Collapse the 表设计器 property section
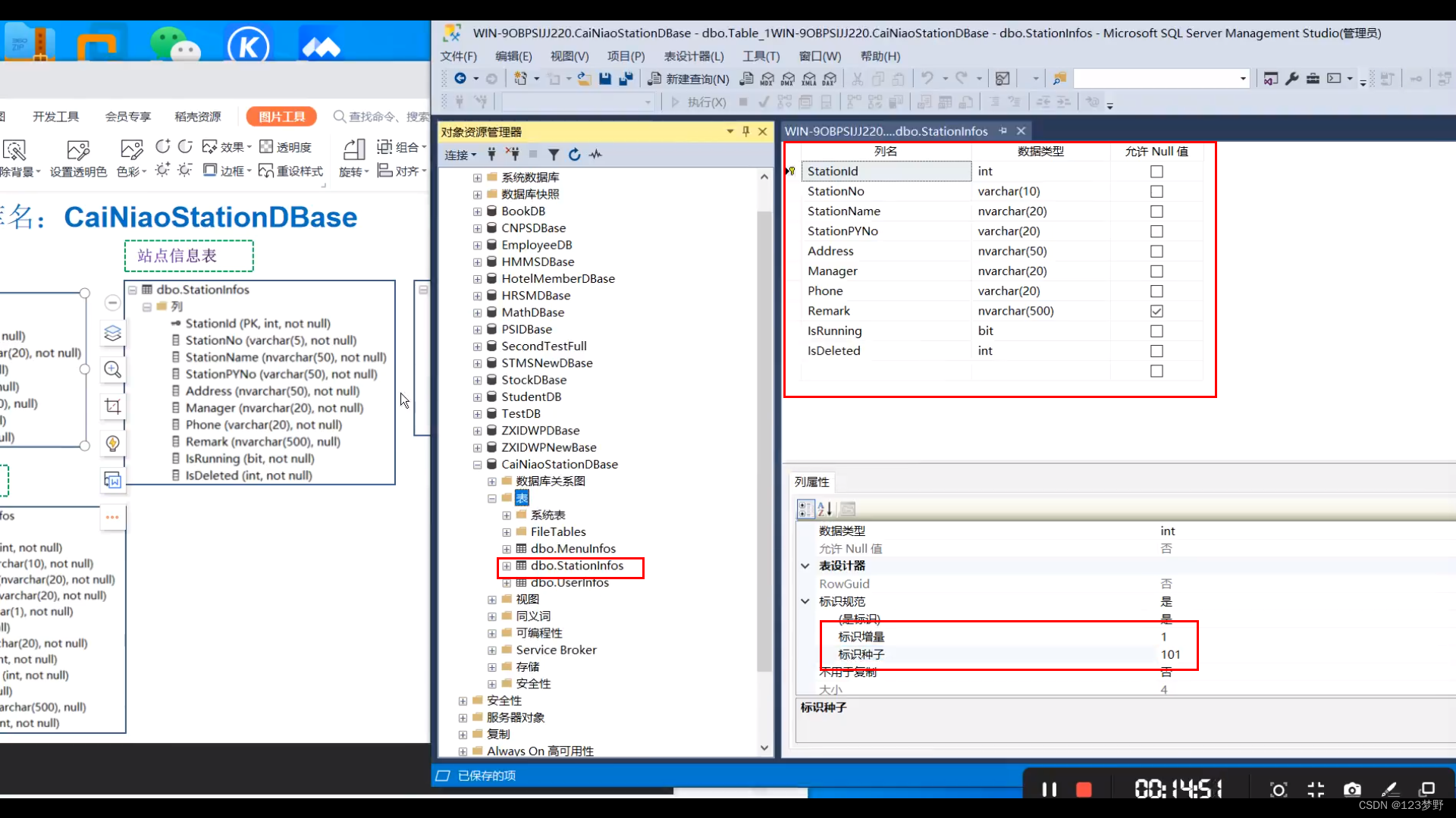The width and height of the screenshot is (1456, 818). click(805, 566)
